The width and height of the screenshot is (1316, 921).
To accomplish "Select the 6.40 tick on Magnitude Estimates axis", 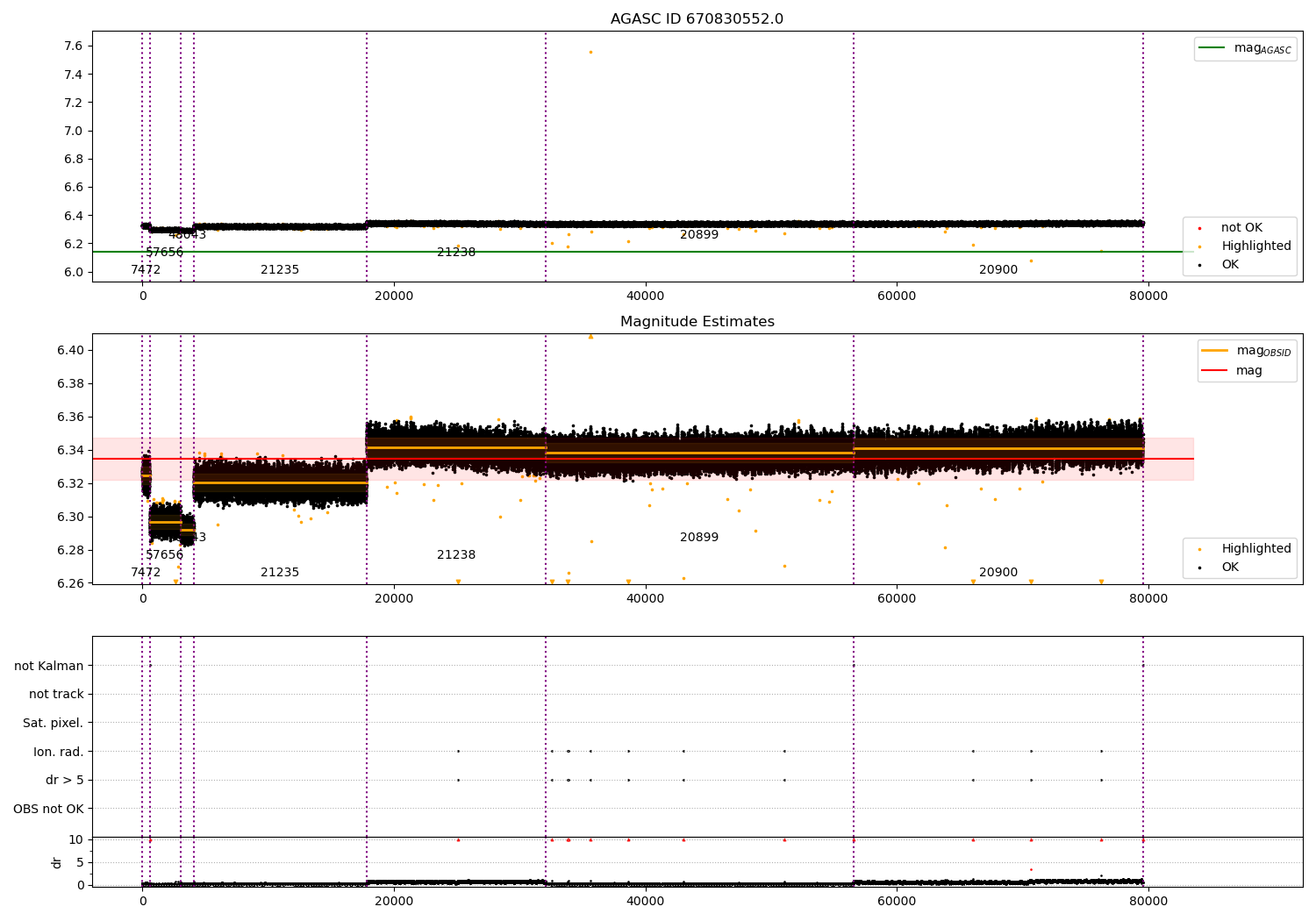I will click(70, 350).
